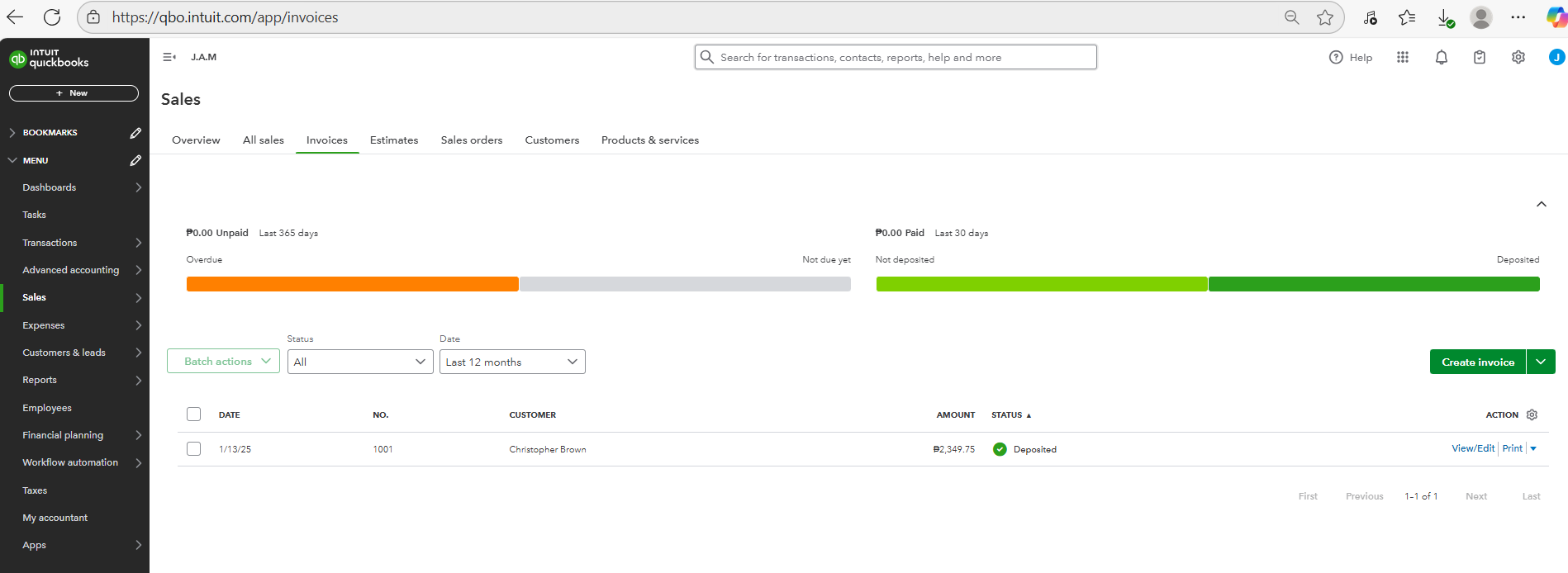
Task: Edit bookmarks with the pencil icon
Action: click(x=135, y=133)
